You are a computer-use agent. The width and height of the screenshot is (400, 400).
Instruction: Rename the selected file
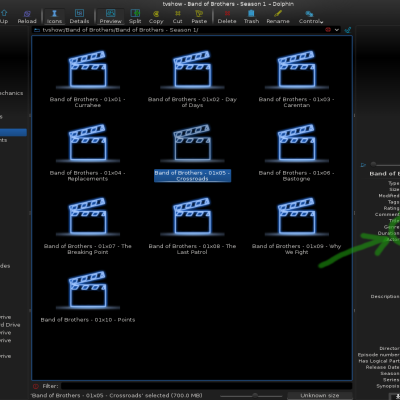pyautogui.click(x=278, y=17)
